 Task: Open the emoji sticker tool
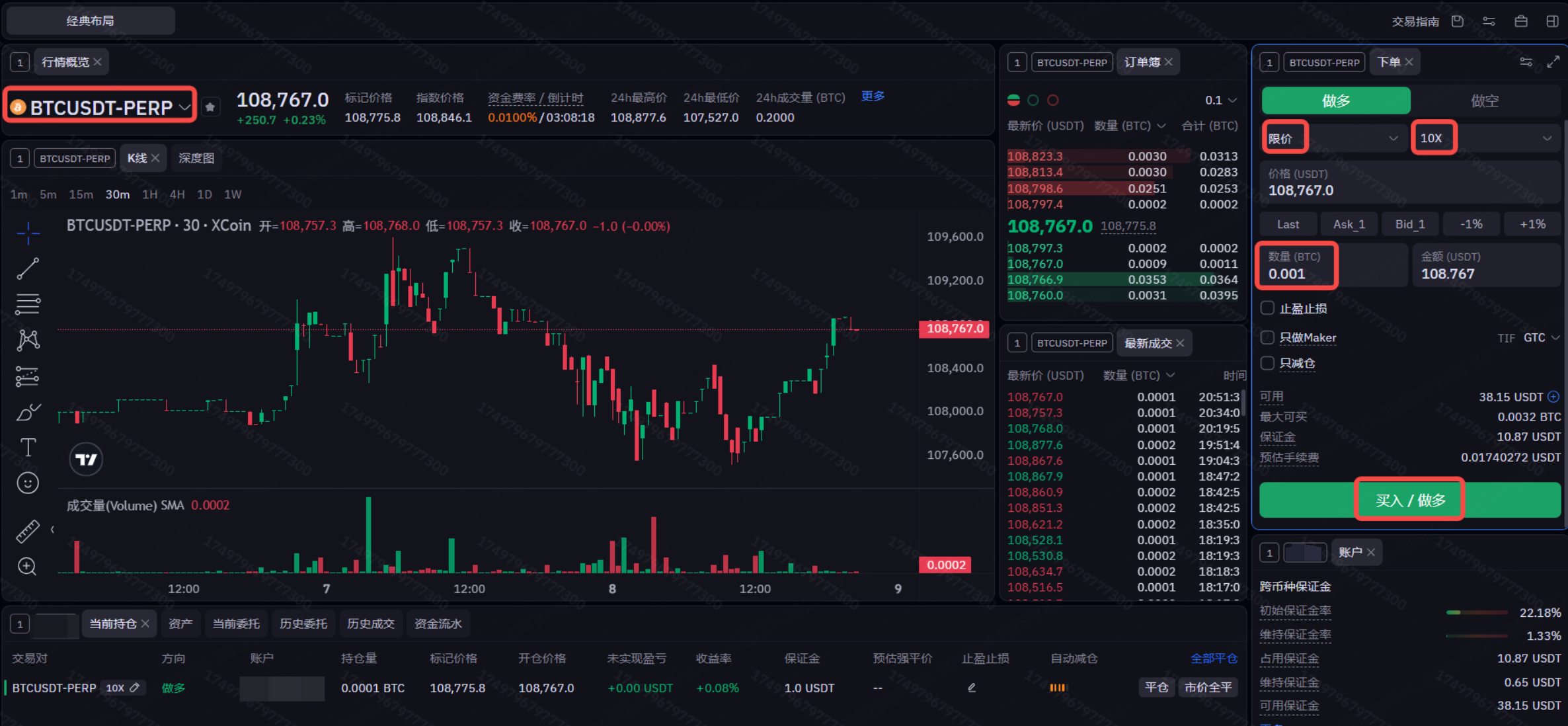28,483
